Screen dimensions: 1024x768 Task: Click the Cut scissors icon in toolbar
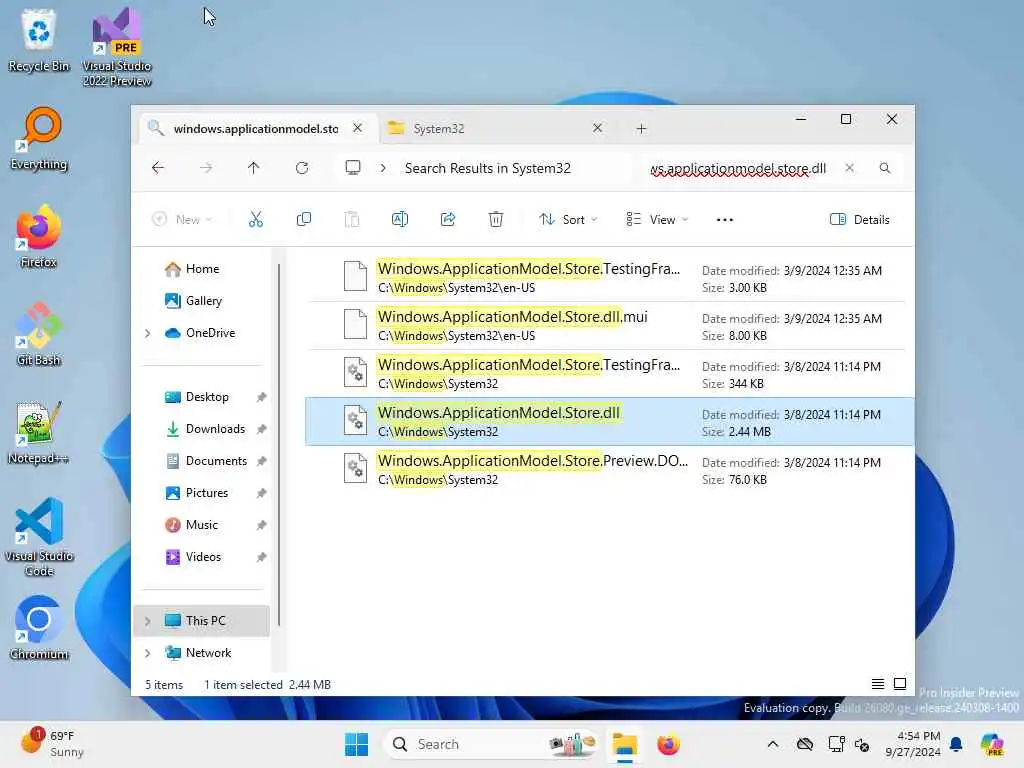click(x=255, y=219)
